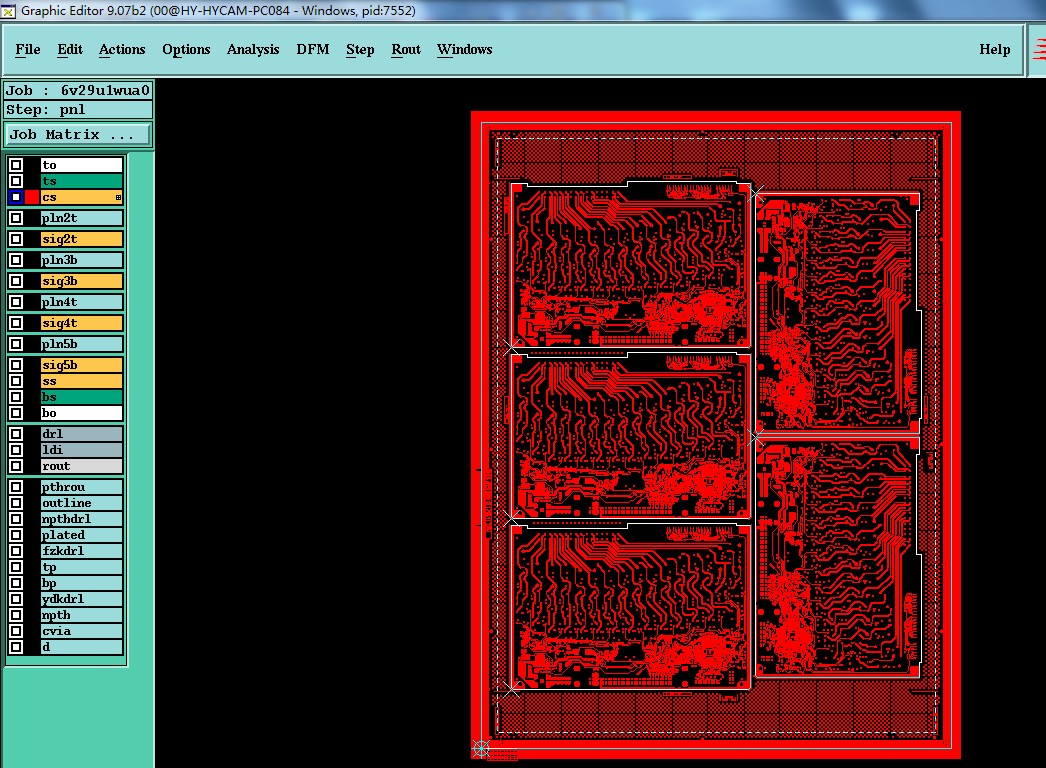Select the pthrou layer name
Image resolution: width=1046 pixels, height=768 pixels.
point(81,487)
